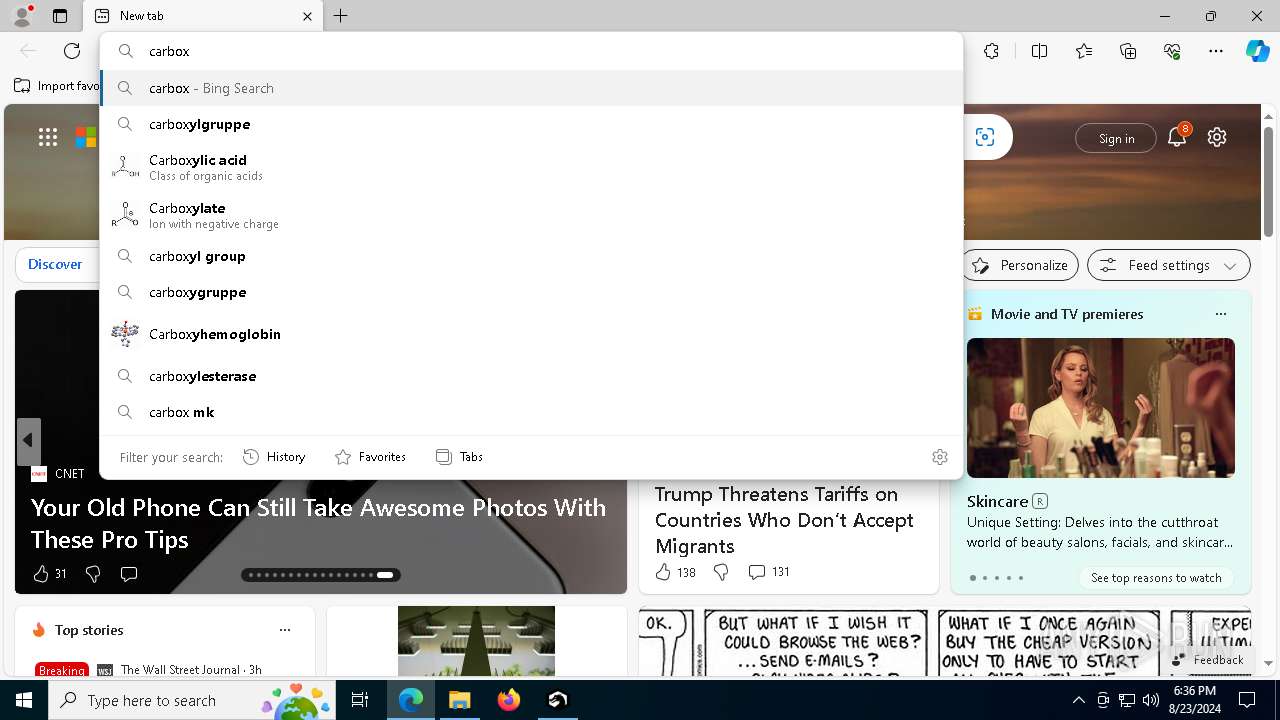Select carboxylesterase suggestion

531,376
